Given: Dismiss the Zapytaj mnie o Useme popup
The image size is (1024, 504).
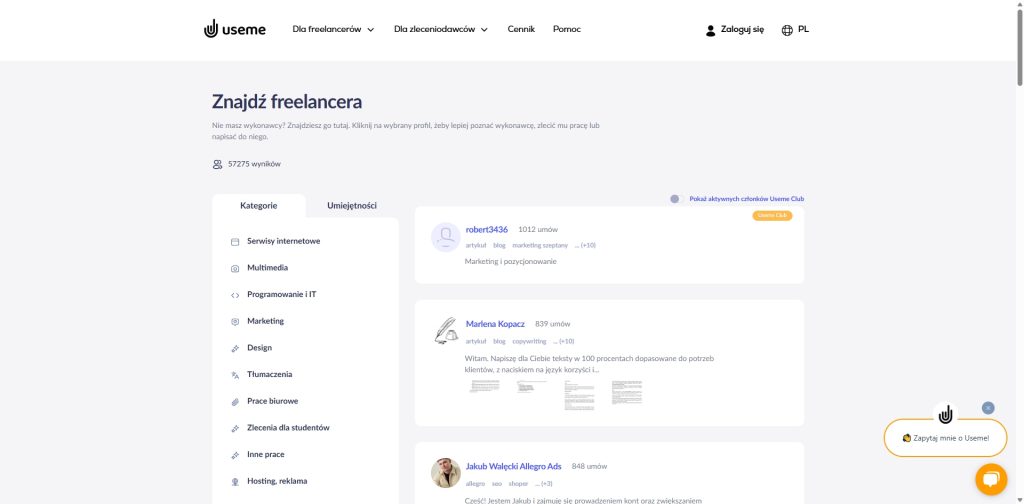Looking at the screenshot, I should point(988,408).
